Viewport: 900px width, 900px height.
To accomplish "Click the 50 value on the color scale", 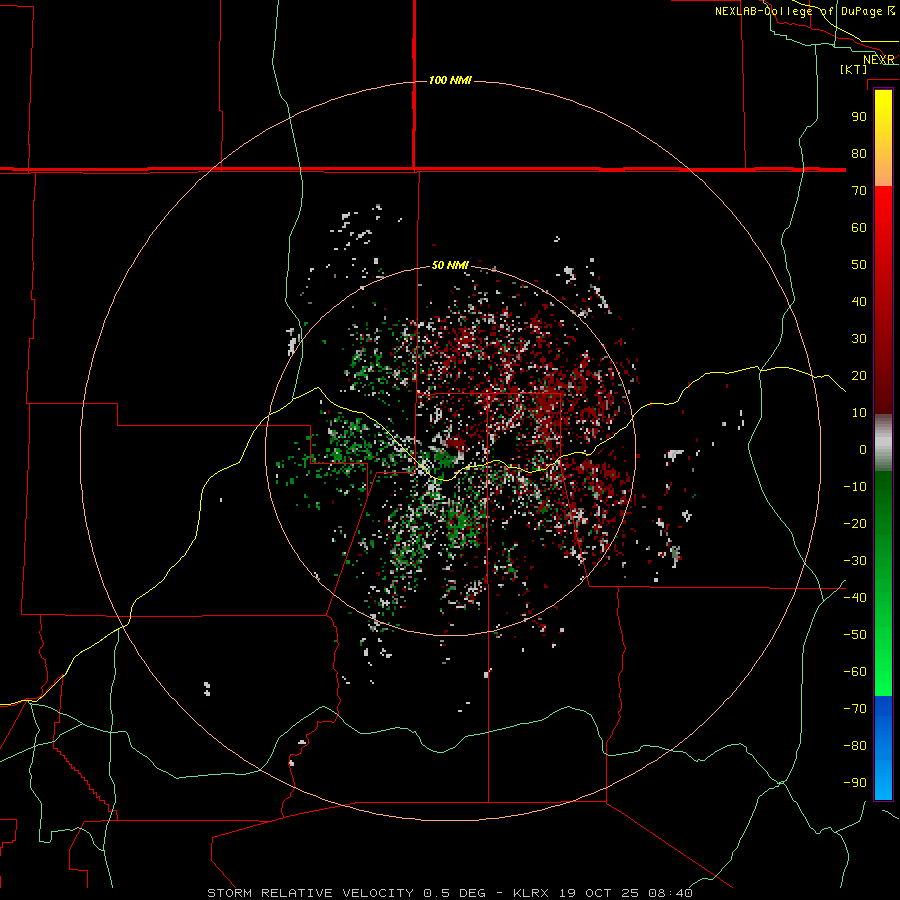I will [x=859, y=265].
